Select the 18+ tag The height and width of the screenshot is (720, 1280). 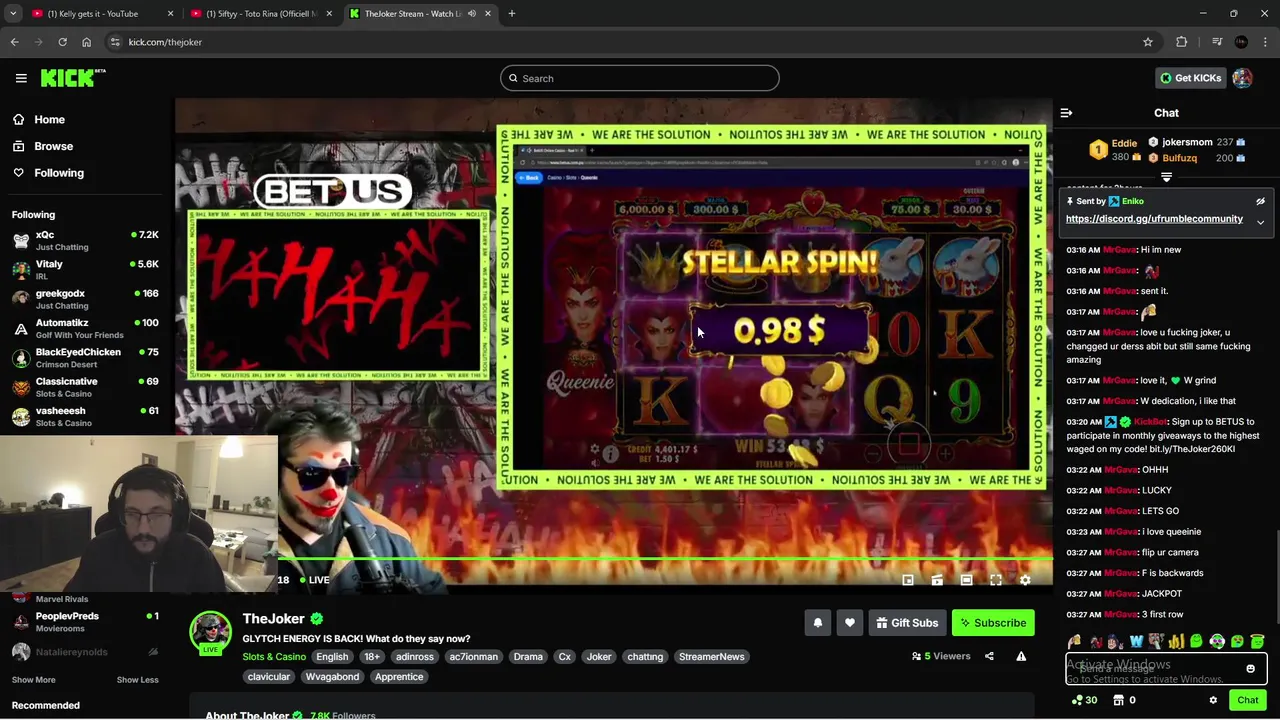(371, 657)
